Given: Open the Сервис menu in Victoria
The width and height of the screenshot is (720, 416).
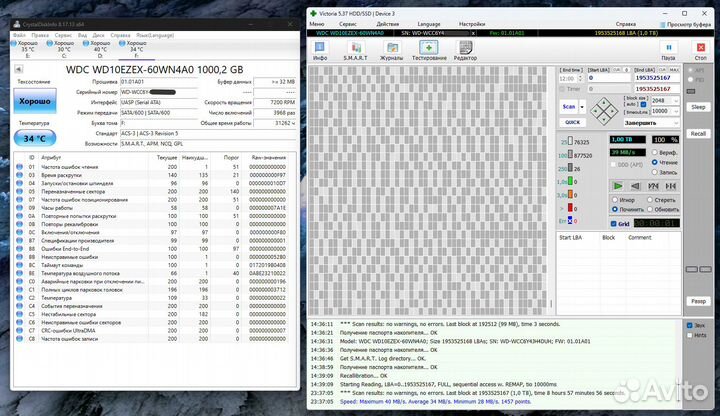Looking at the screenshot, I should click(349, 21).
